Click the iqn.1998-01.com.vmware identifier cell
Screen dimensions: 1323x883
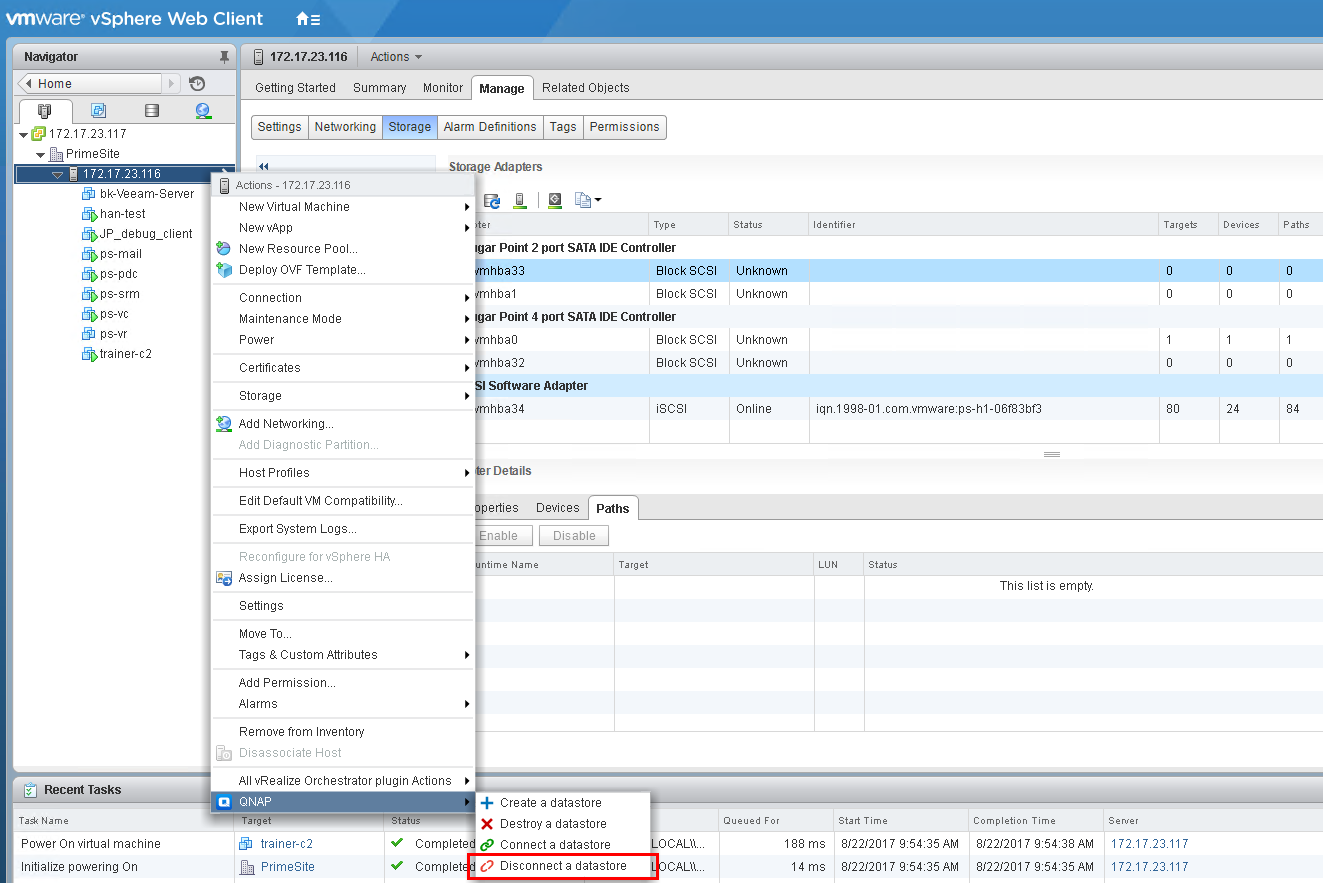pos(983,409)
